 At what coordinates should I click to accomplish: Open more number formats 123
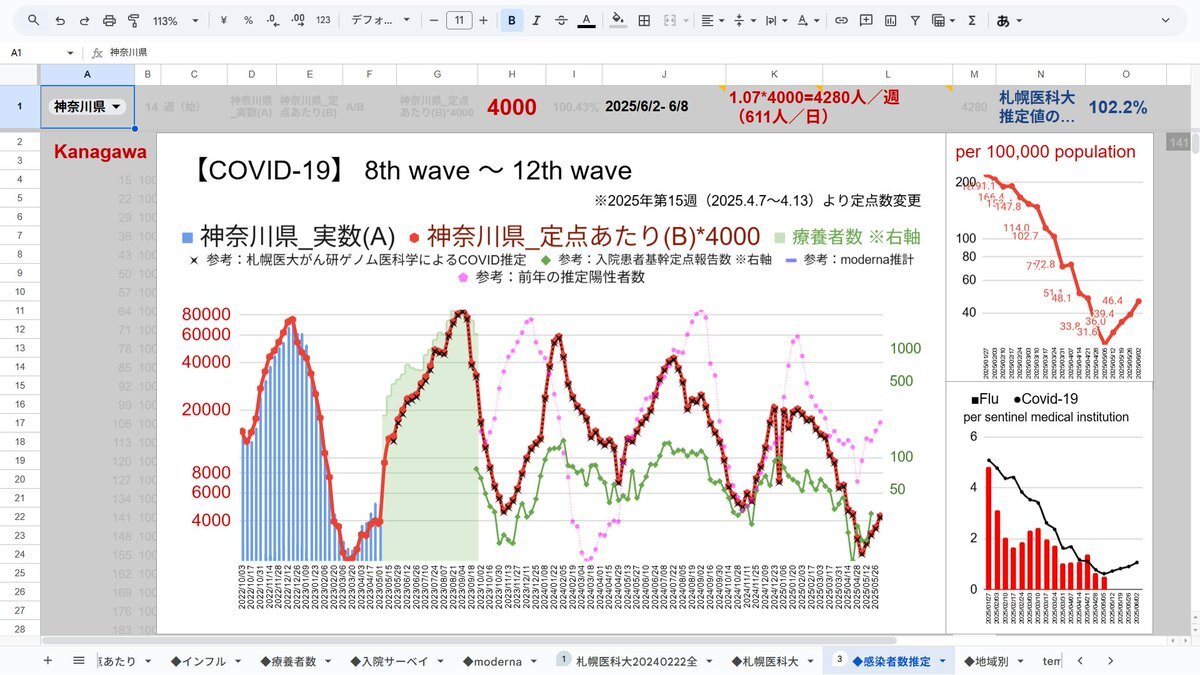[323, 20]
